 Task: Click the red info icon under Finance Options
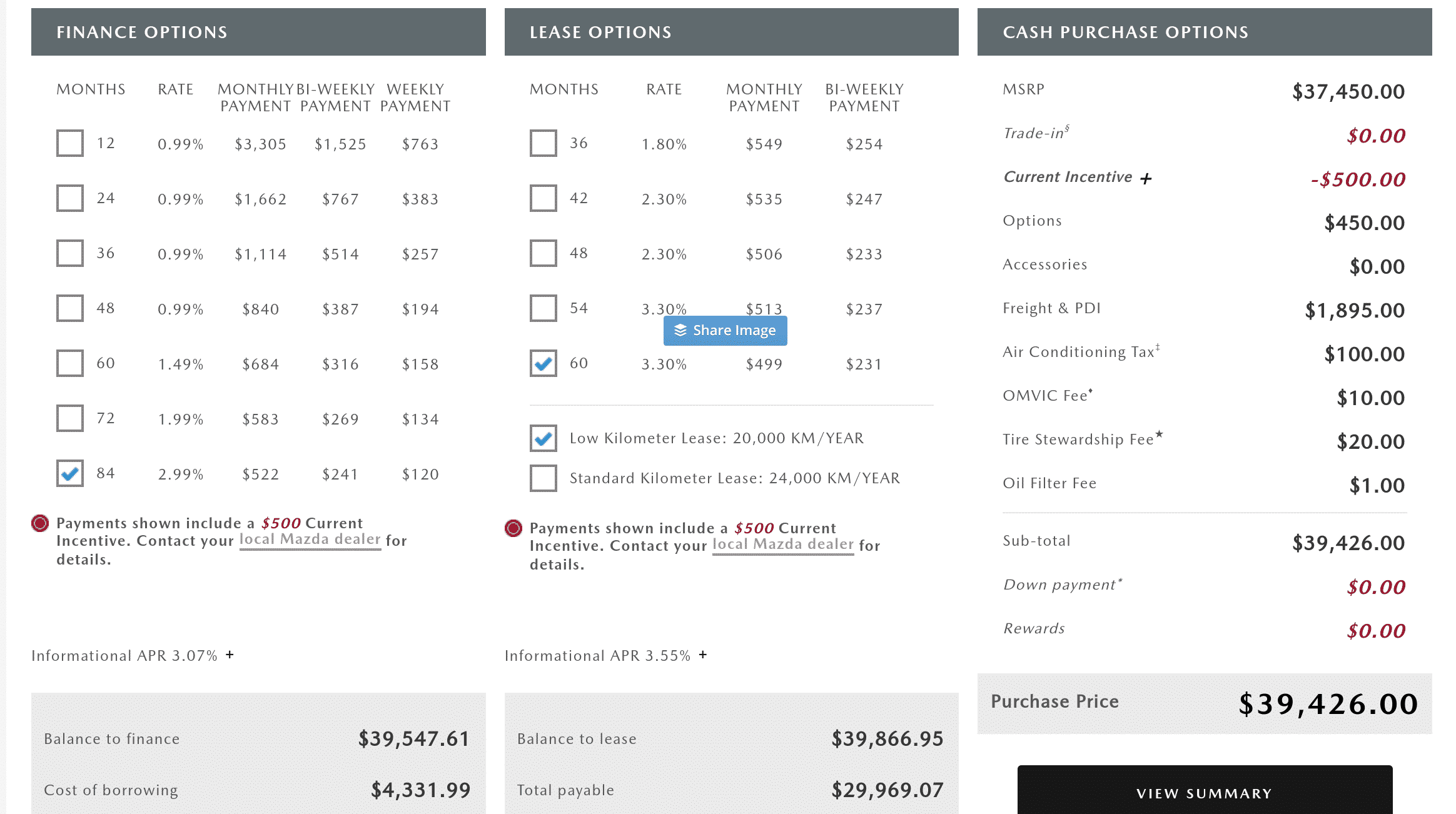[40, 523]
